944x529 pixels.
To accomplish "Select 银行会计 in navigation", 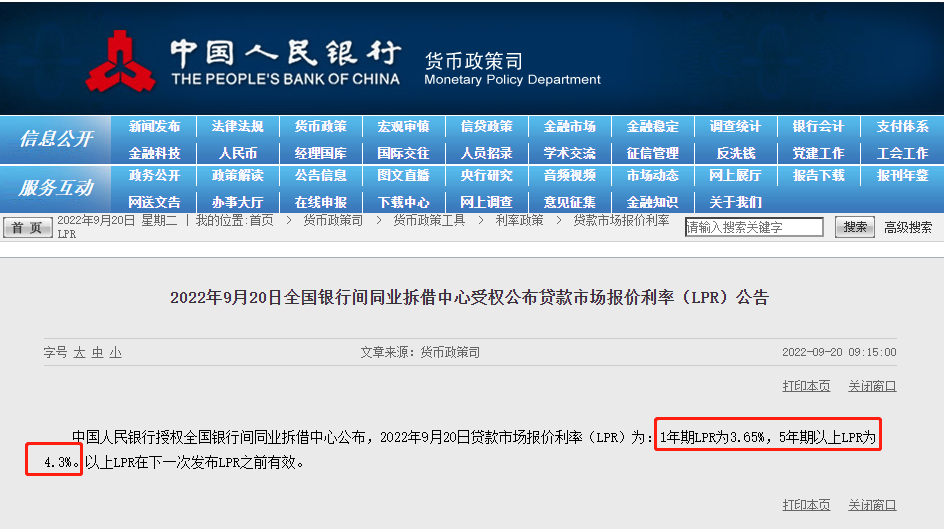I will (x=818, y=126).
